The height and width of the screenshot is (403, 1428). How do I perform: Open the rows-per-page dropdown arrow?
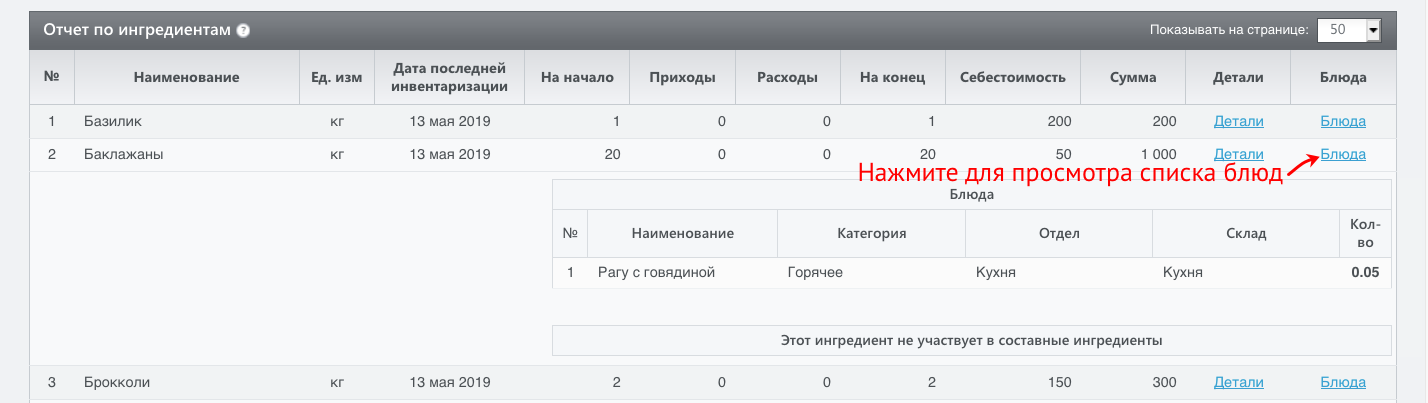[1373, 31]
